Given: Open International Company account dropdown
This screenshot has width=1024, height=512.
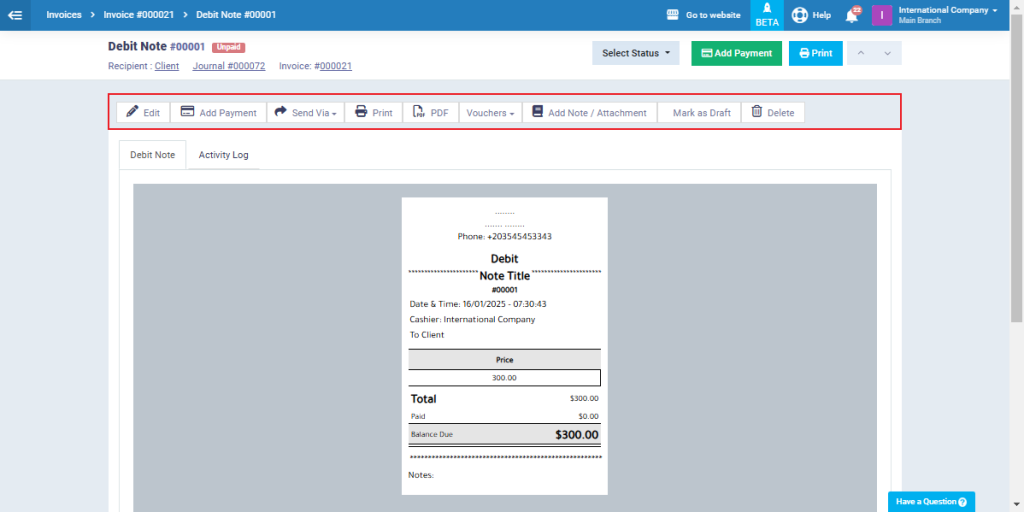Looking at the screenshot, I should [x=948, y=14].
